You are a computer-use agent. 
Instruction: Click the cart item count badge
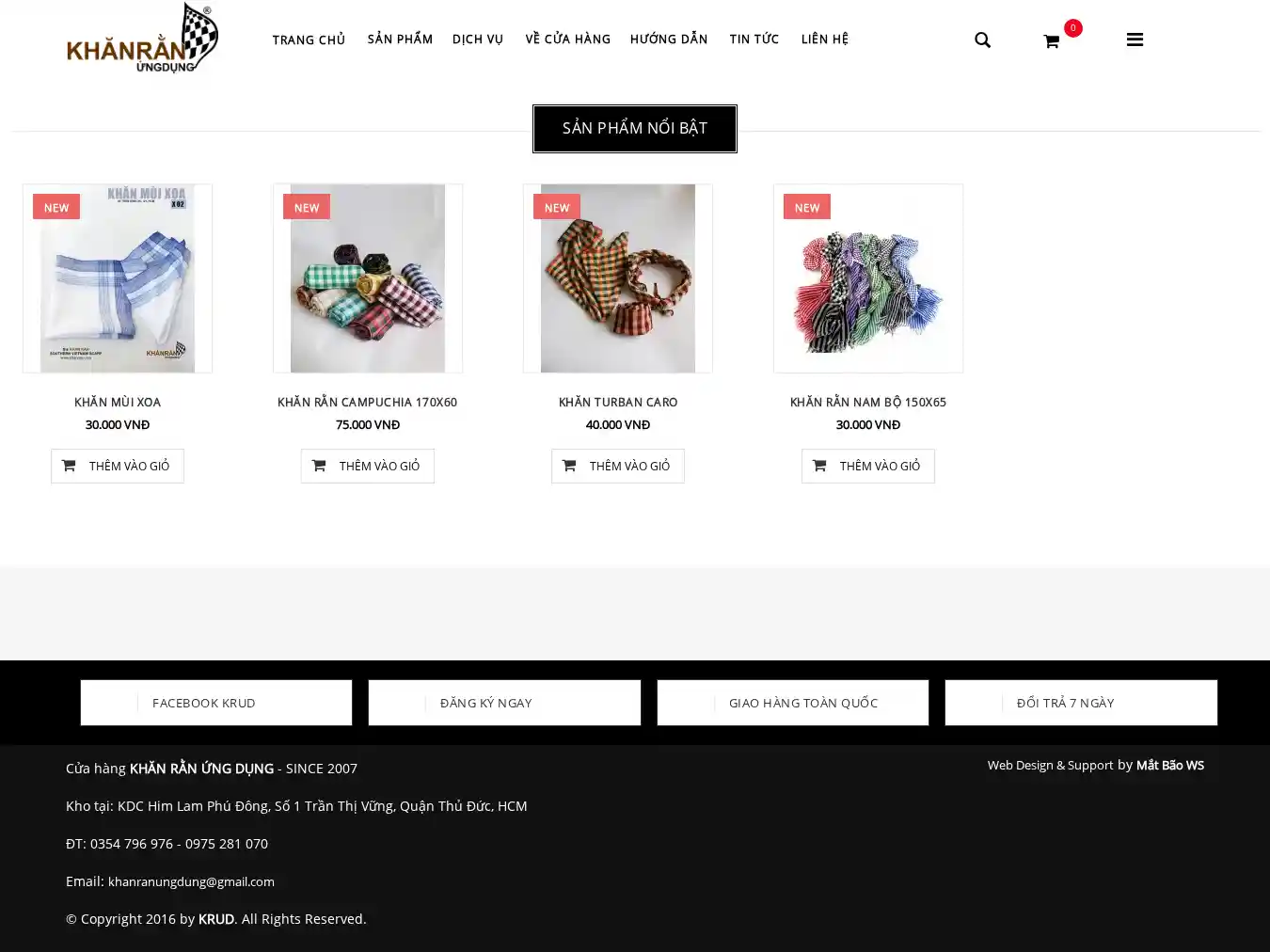point(1072,28)
